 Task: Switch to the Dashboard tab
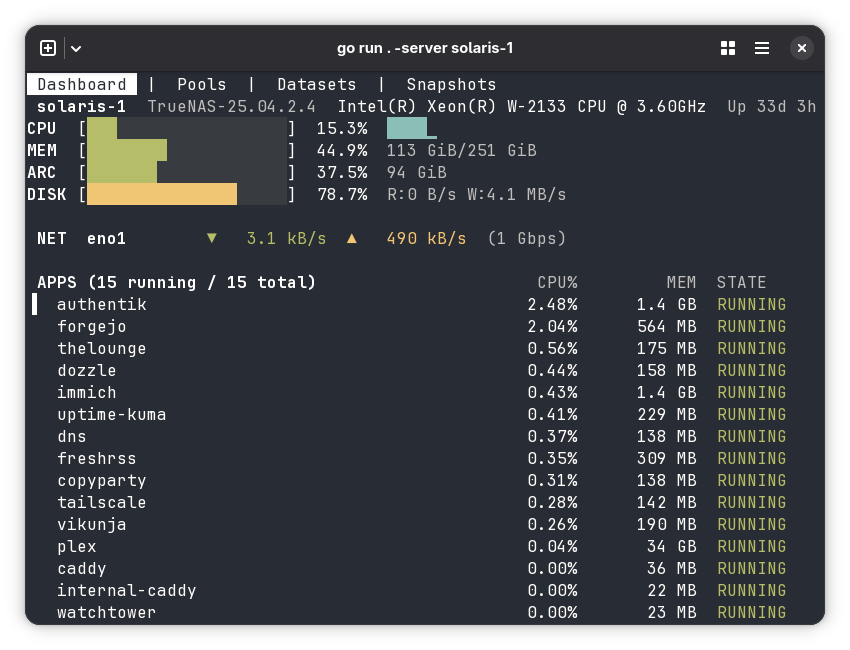82,85
